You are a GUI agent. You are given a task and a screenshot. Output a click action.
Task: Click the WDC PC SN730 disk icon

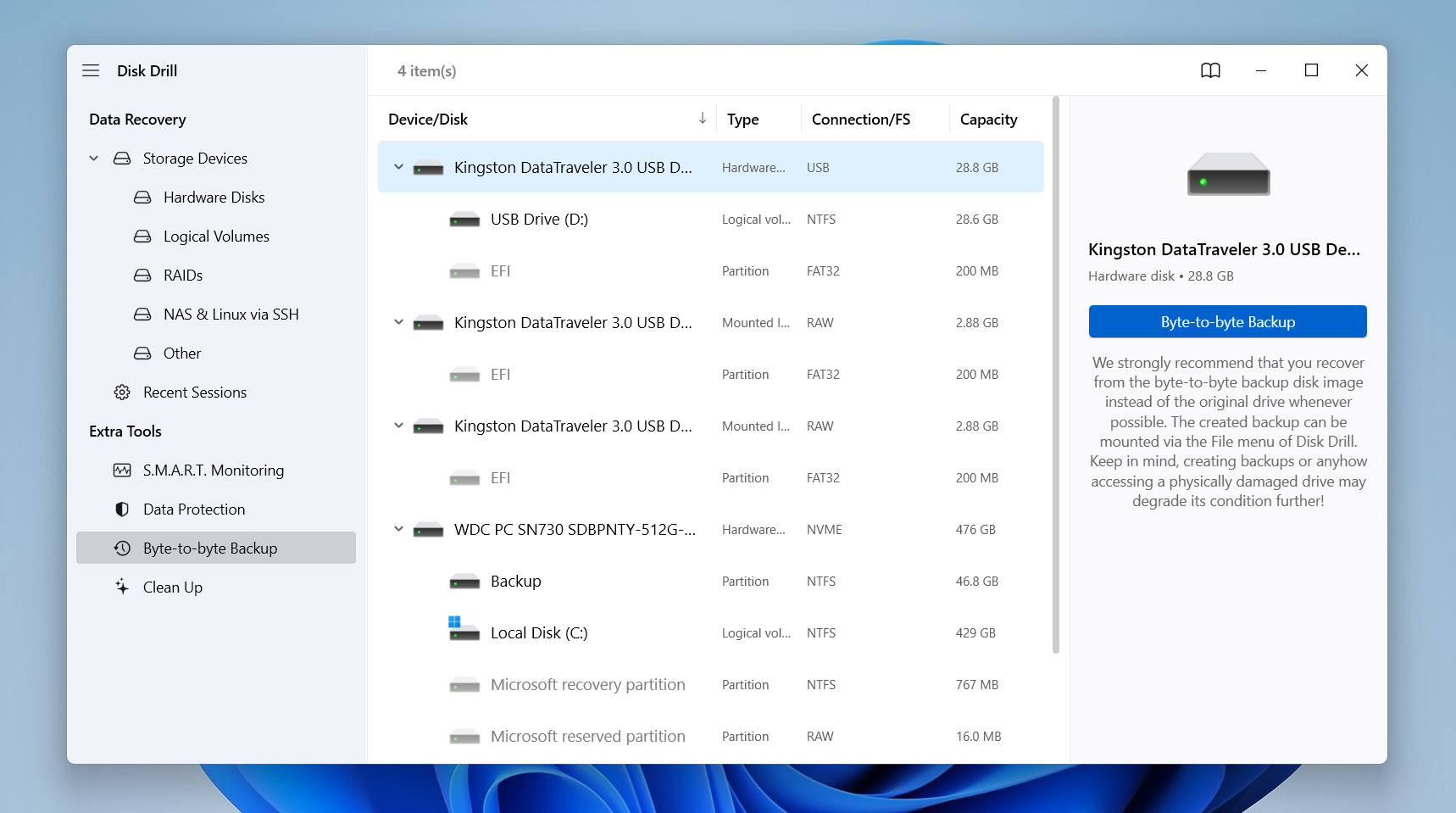click(428, 530)
